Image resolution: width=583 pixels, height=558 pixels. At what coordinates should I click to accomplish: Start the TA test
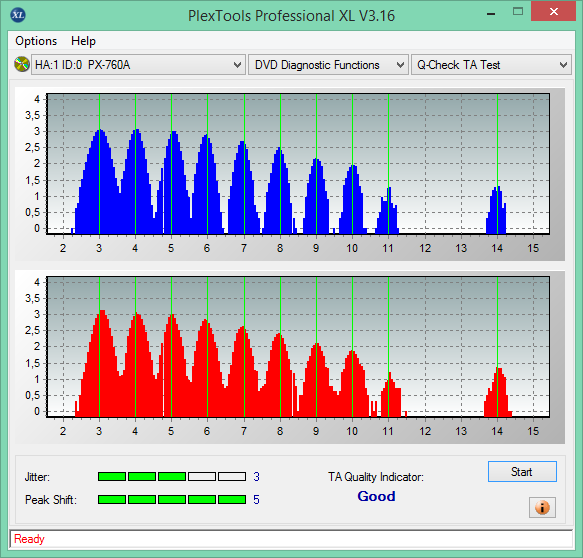[522, 471]
